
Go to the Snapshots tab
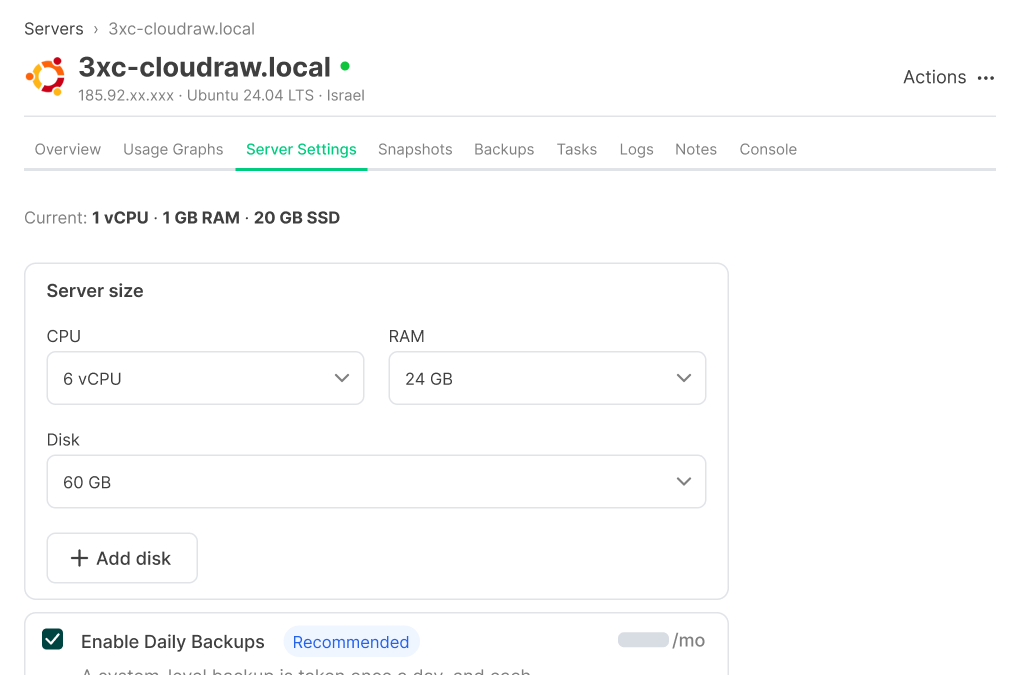tap(415, 150)
